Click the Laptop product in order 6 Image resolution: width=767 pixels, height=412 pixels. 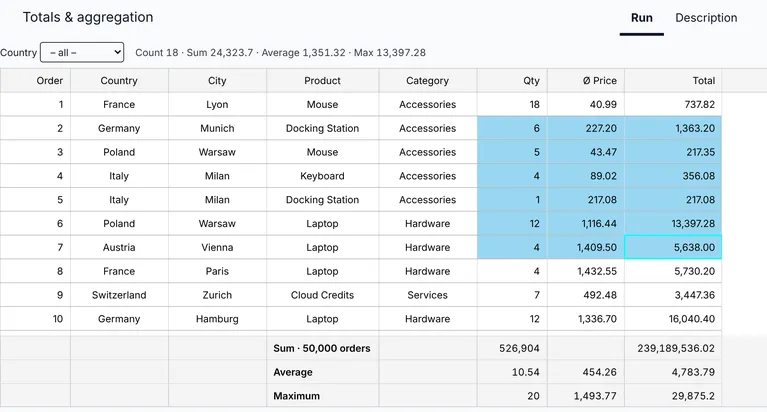pyautogui.click(x=323, y=224)
